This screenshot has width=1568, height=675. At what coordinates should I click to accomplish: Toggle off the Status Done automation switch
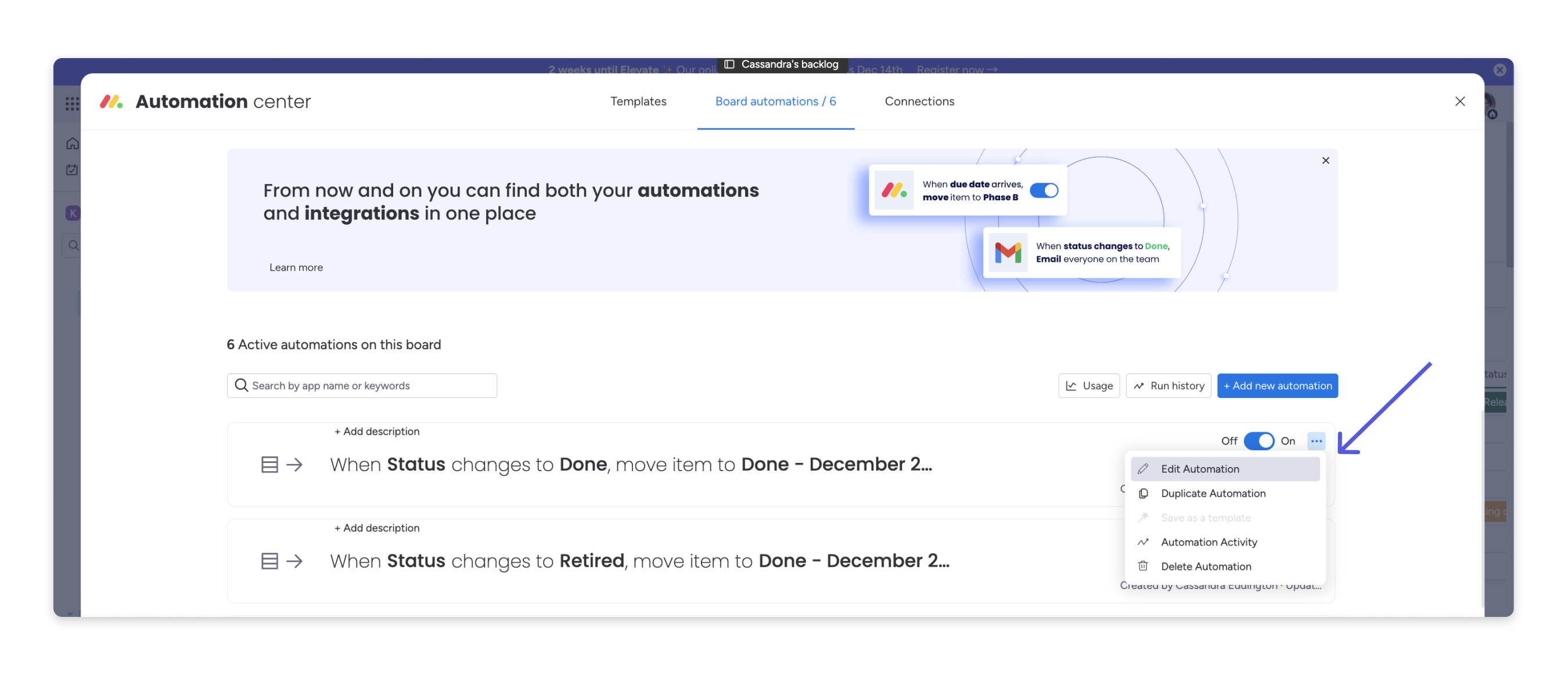point(1258,441)
